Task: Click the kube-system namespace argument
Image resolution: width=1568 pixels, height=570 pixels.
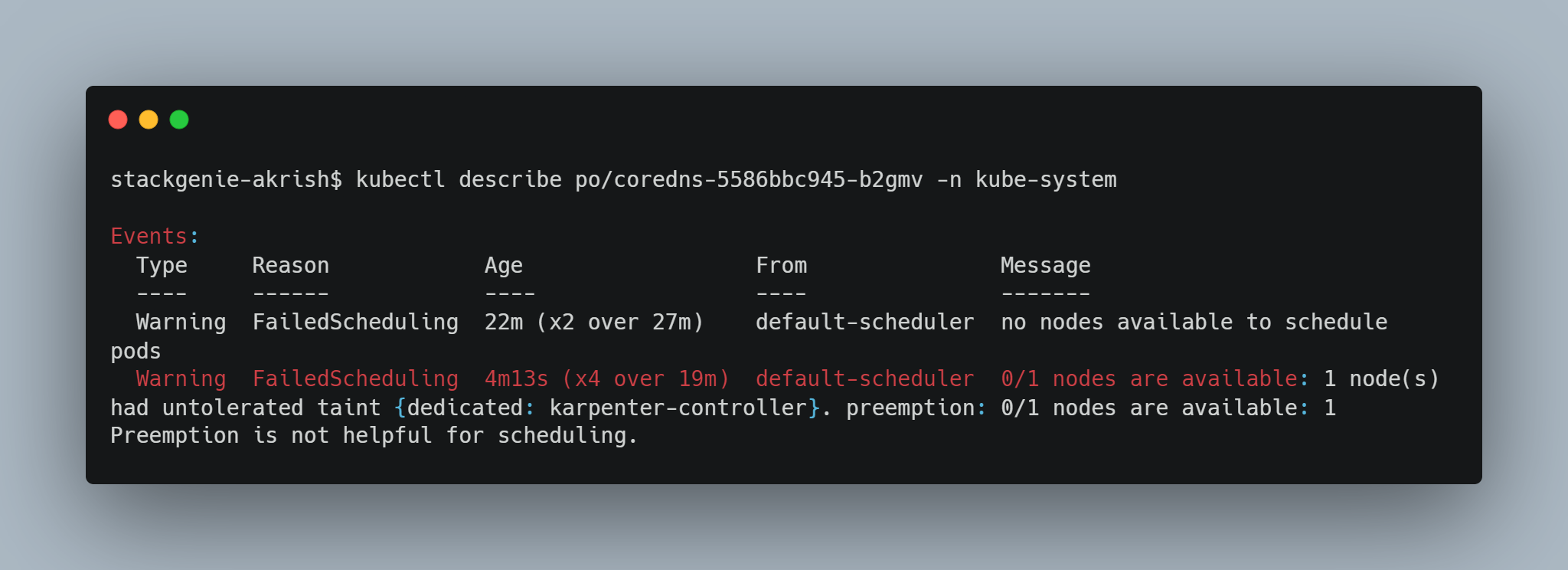Action: [x=1047, y=179]
